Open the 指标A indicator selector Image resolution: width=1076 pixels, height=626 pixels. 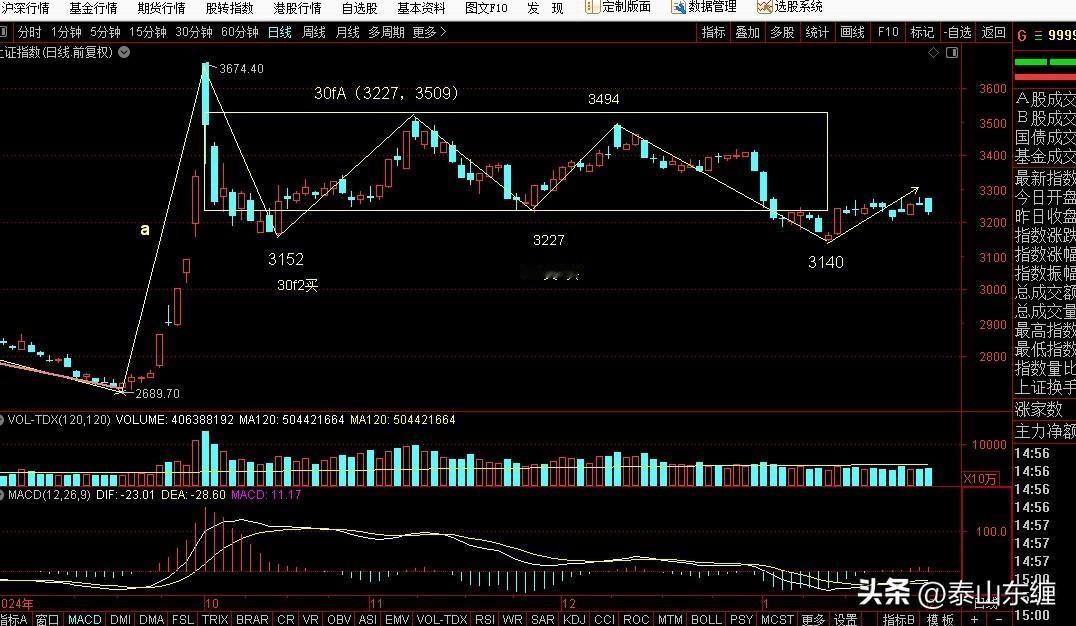(14, 619)
